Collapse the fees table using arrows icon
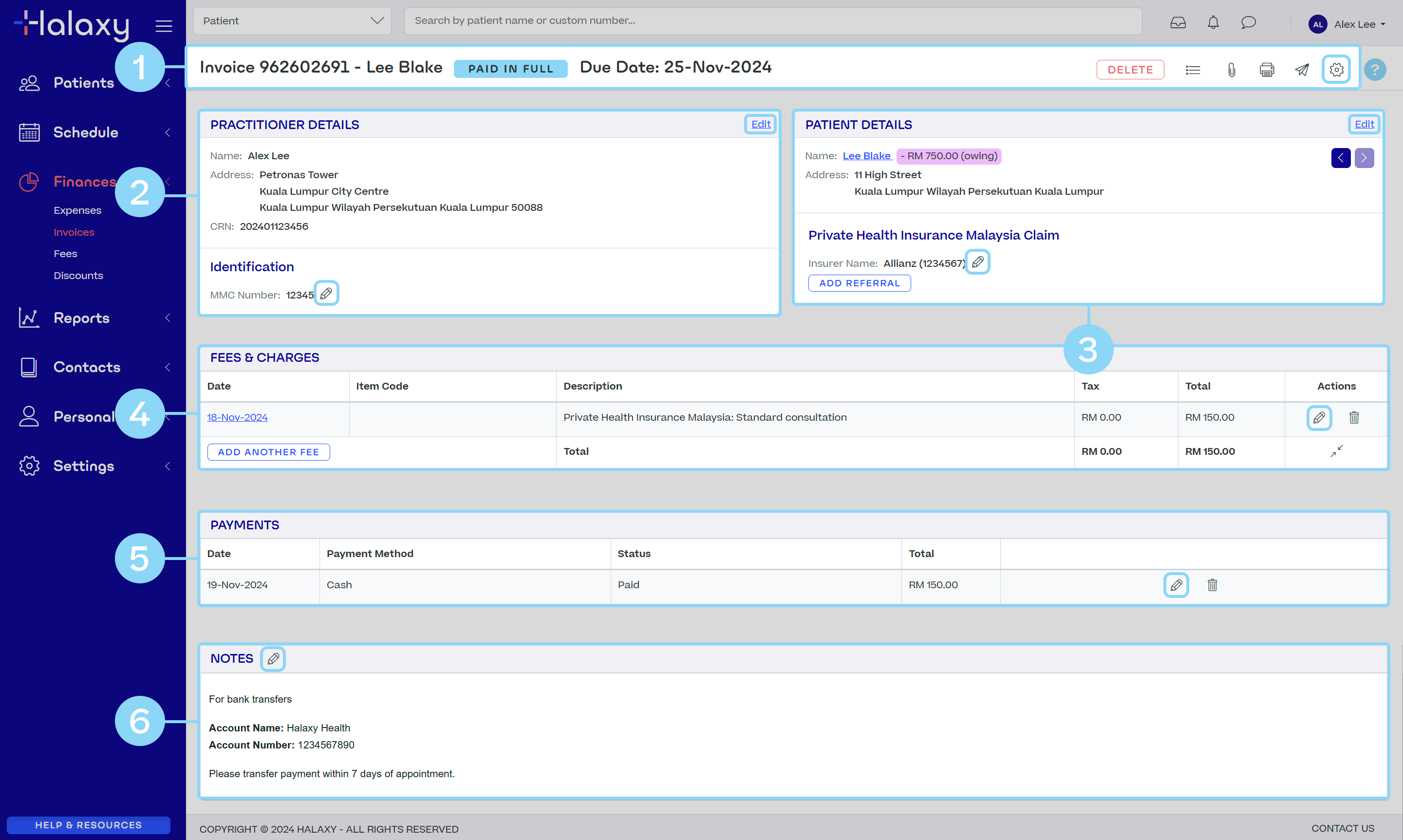 tap(1336, 451)
